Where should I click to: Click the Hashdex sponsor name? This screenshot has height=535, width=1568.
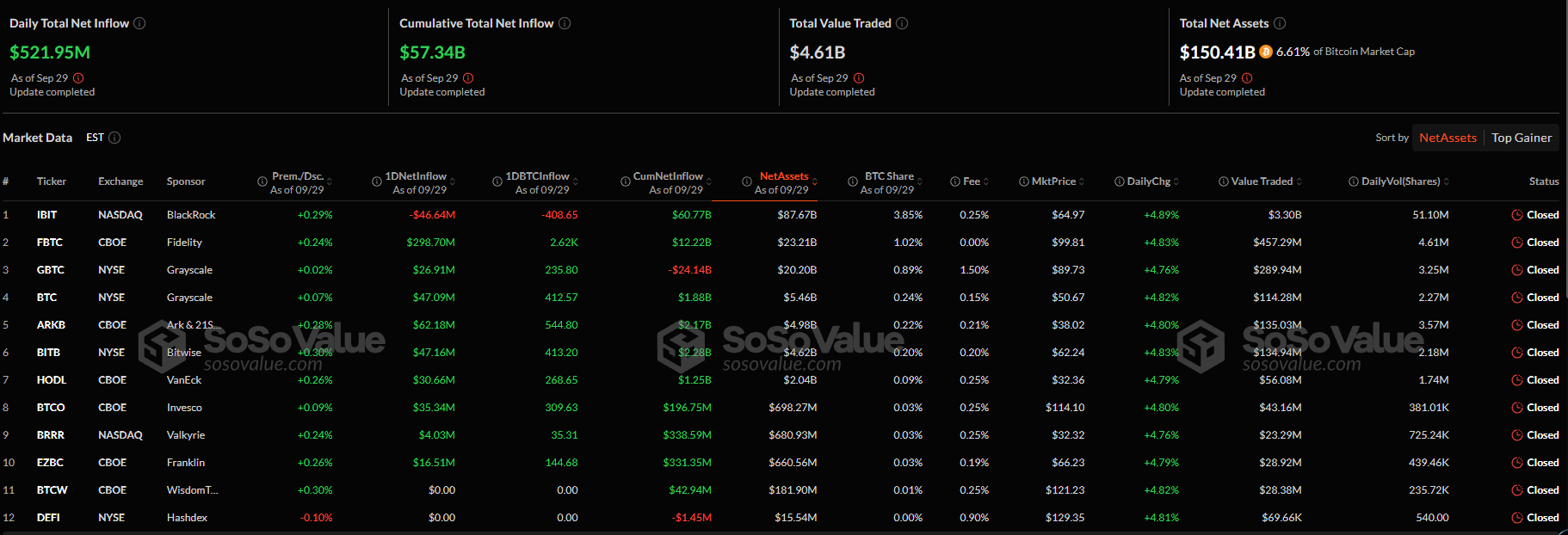click(187, 518)
